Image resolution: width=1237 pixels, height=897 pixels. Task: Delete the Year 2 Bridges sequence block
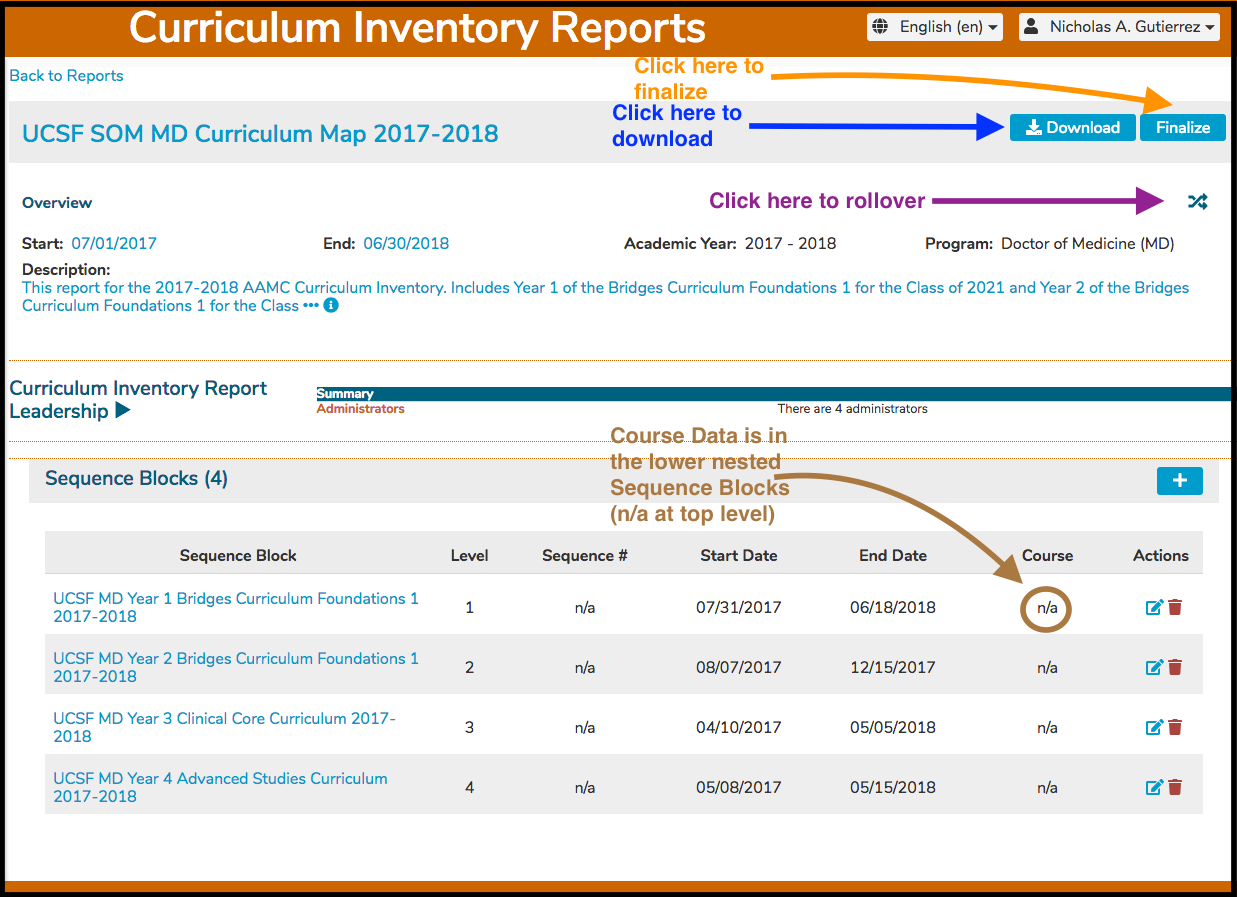tap(1175, 667)
